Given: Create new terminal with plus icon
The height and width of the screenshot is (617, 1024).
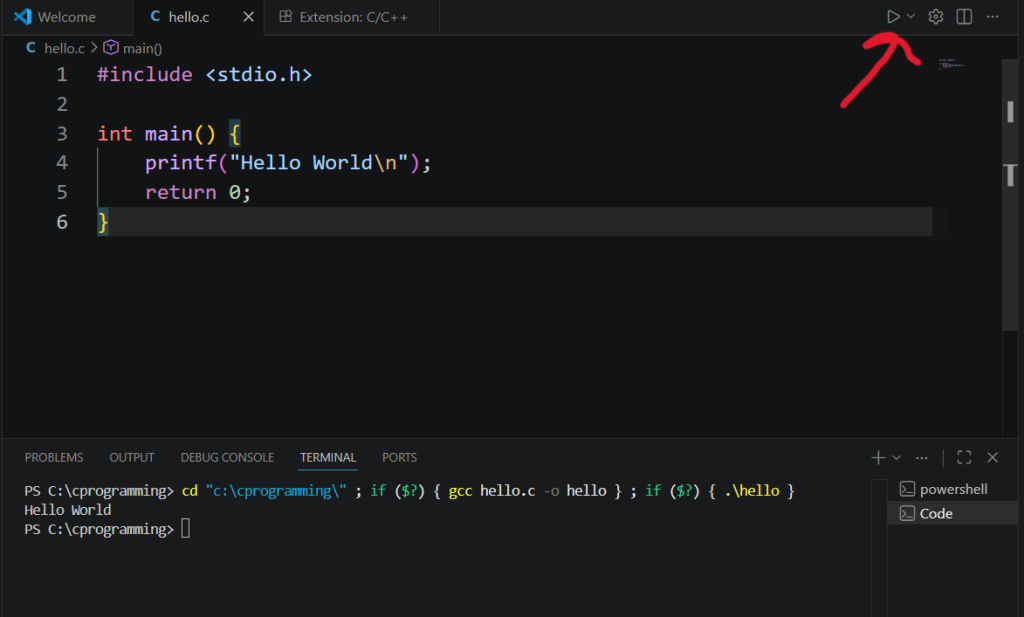Looking at the screenshot, I should coord(878,457).
